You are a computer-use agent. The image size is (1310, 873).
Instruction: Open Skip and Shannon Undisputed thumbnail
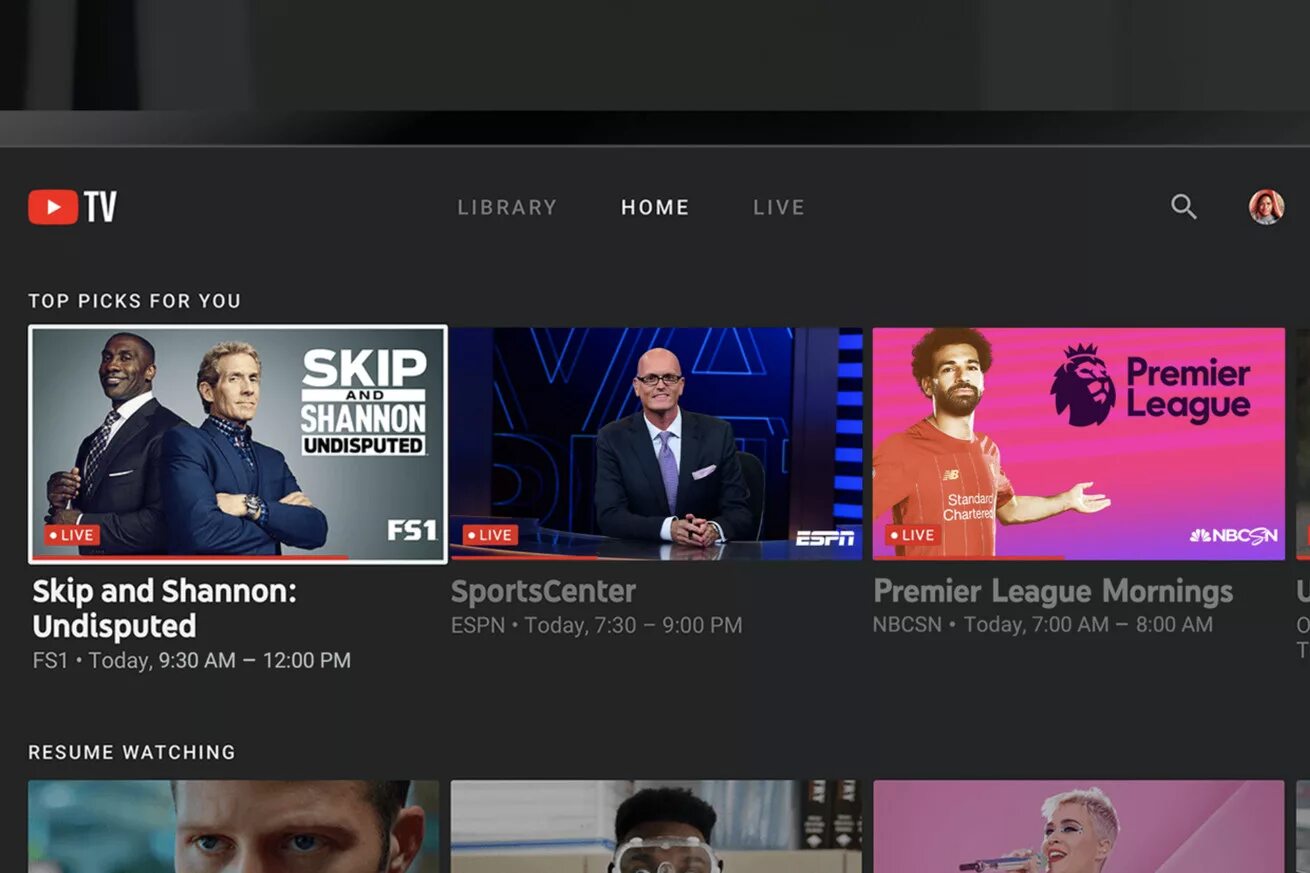[x=238, y=444]
